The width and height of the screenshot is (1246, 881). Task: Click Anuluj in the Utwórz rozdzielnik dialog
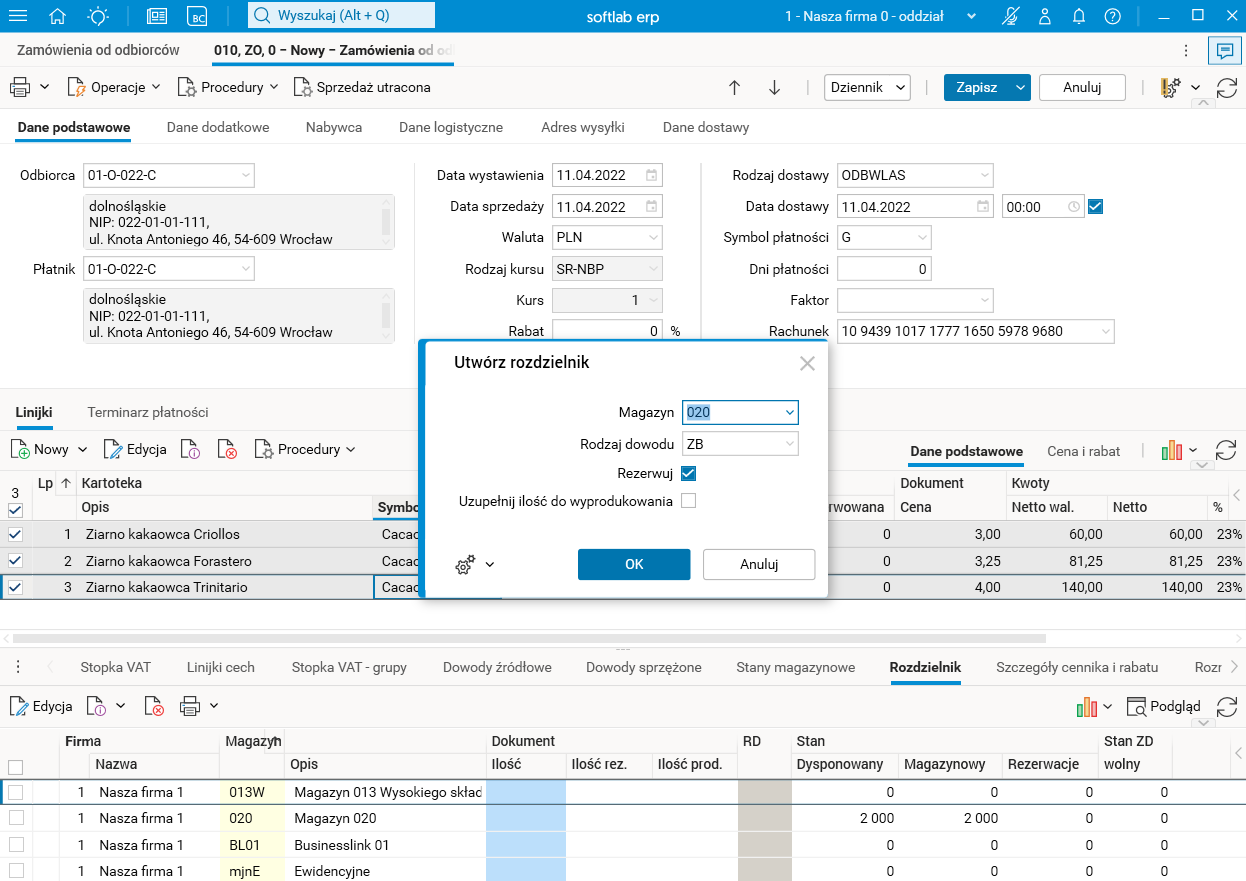(x=759, y=564)
